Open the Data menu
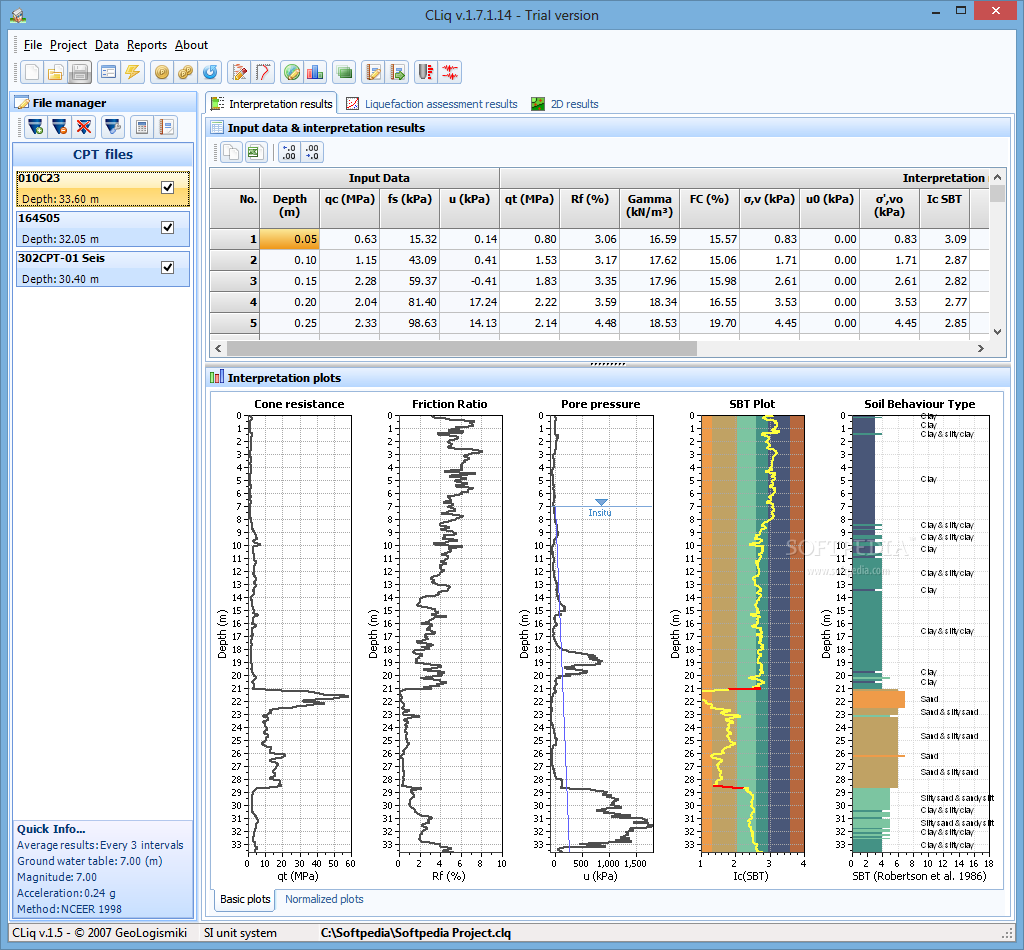Screen dimensions: 1024x950 point(106,45)
